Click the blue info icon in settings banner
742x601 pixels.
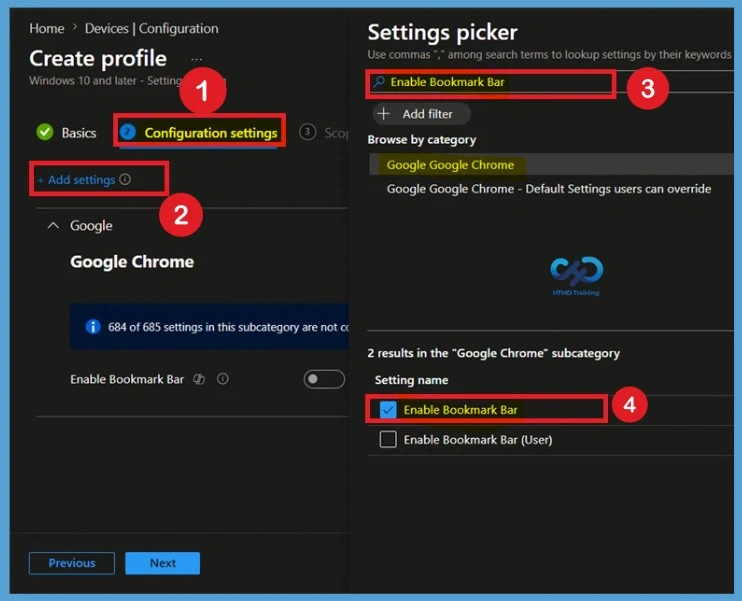click(x=93, y=327)
